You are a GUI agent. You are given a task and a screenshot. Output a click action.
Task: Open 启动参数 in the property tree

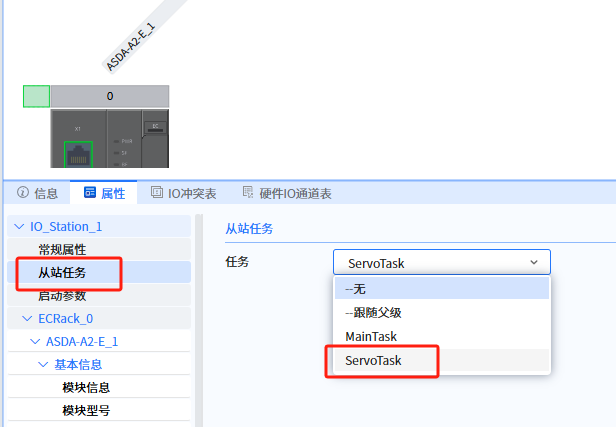[62, 295]
